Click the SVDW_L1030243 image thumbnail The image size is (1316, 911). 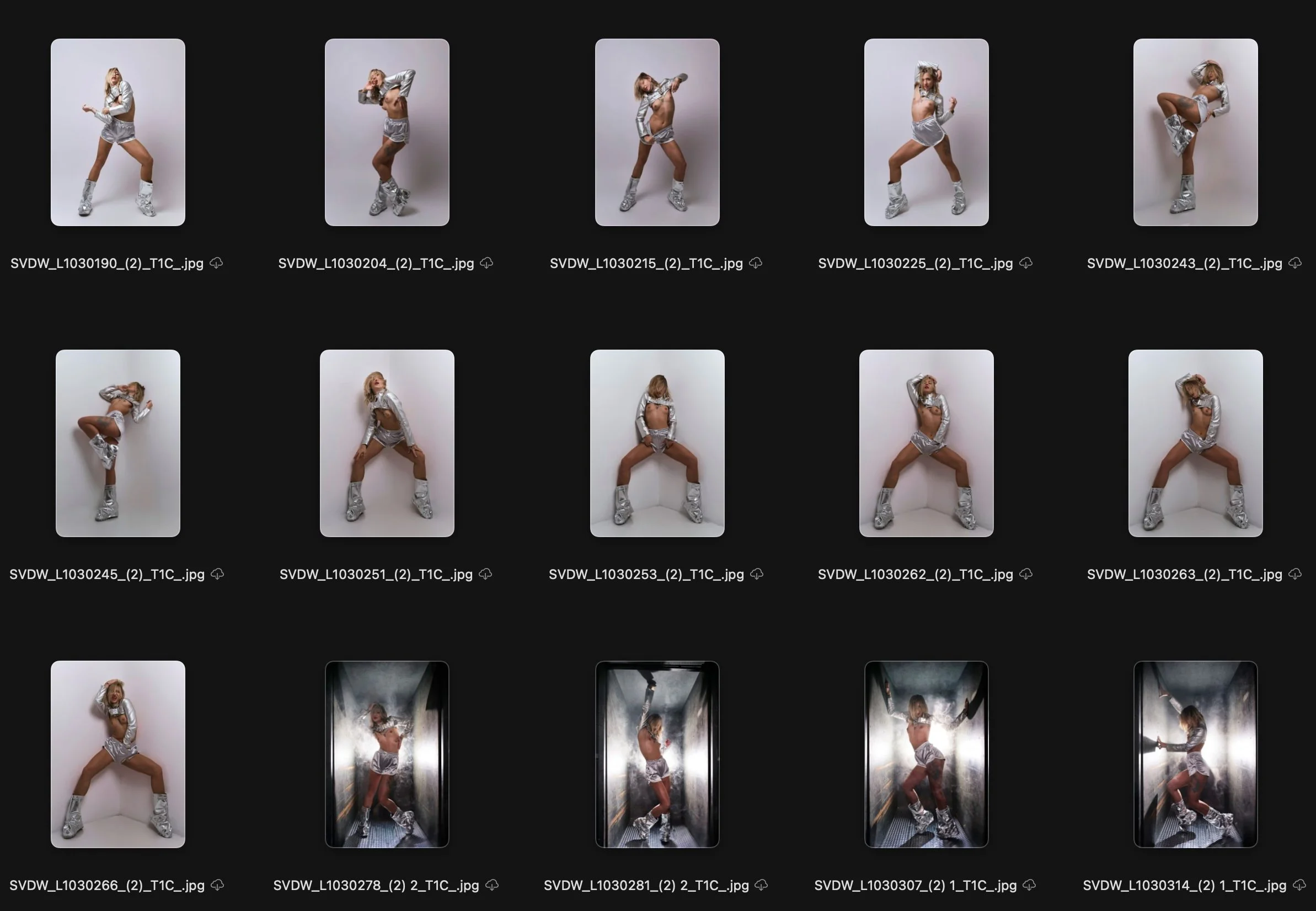coord(1195,132)
